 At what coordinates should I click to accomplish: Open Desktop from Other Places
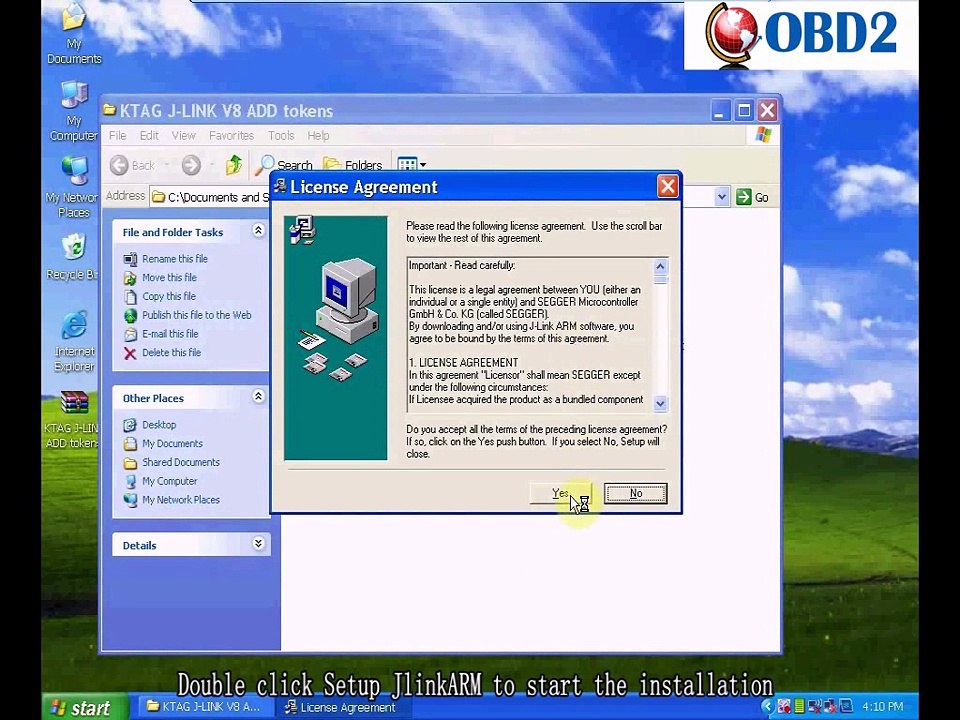click(x=159, y=425)
